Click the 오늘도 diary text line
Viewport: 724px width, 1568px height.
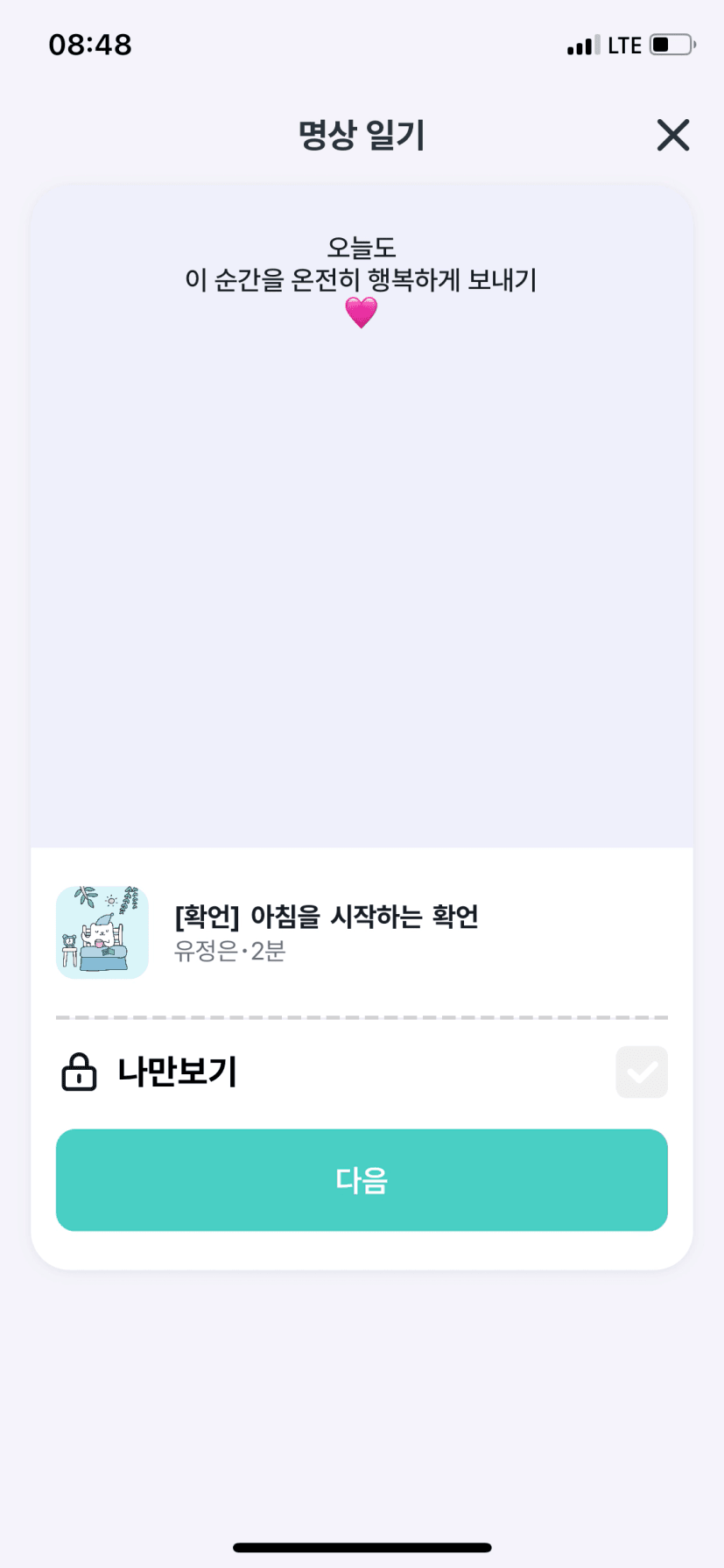point(362,248)
